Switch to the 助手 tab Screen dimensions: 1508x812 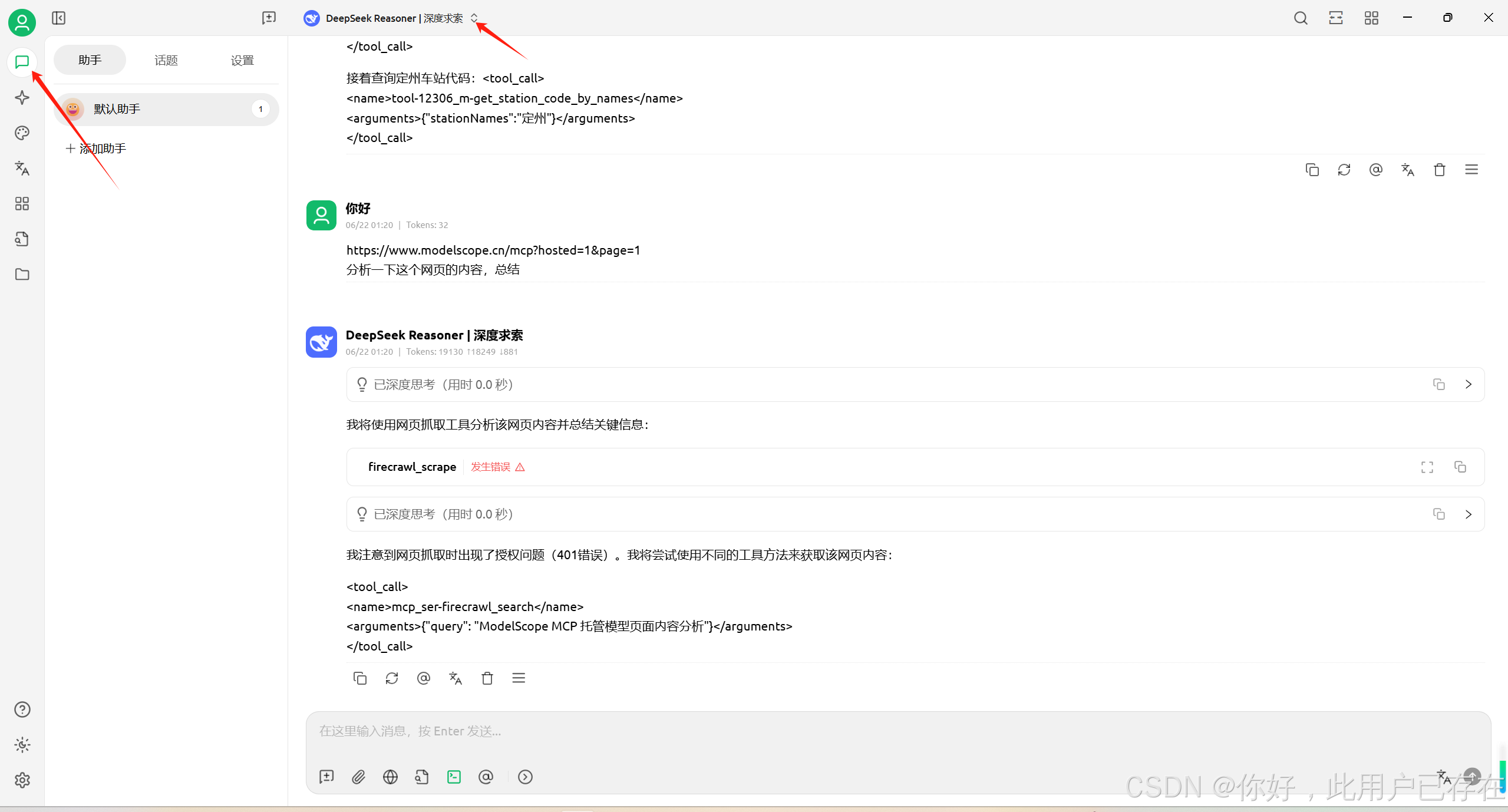click(90, 60)
